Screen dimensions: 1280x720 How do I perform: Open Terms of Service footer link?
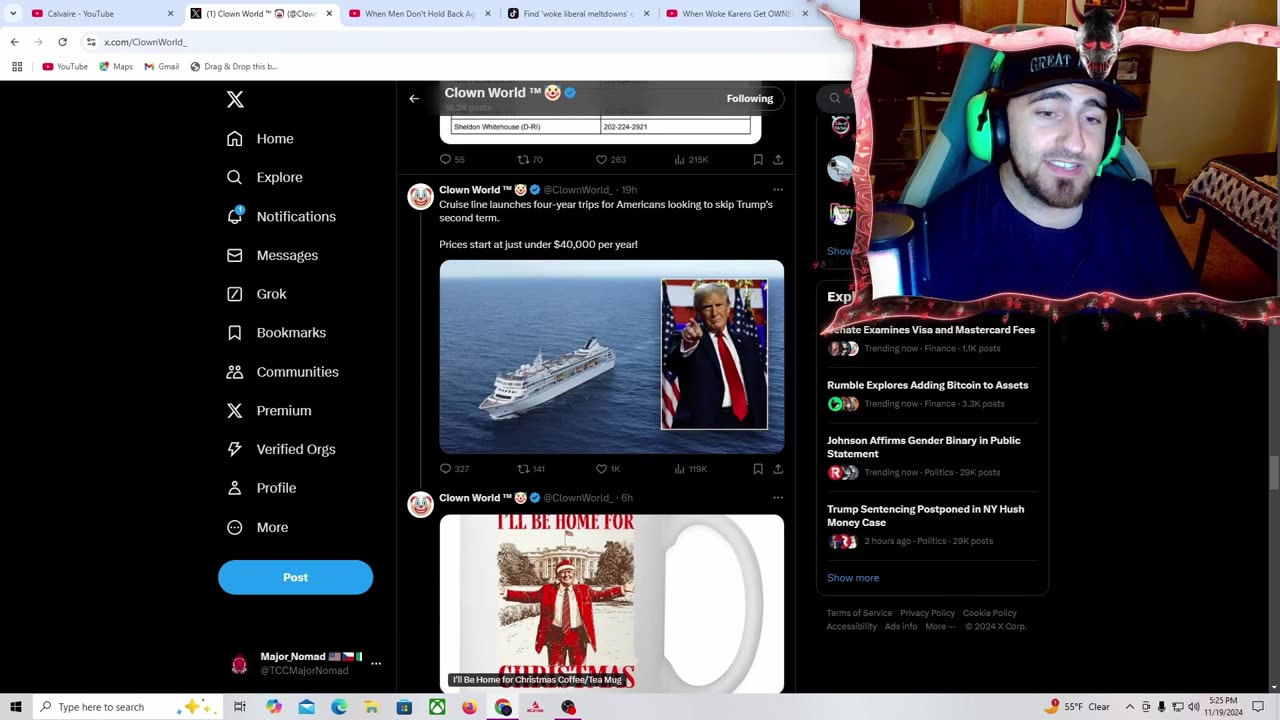point(859,613)
